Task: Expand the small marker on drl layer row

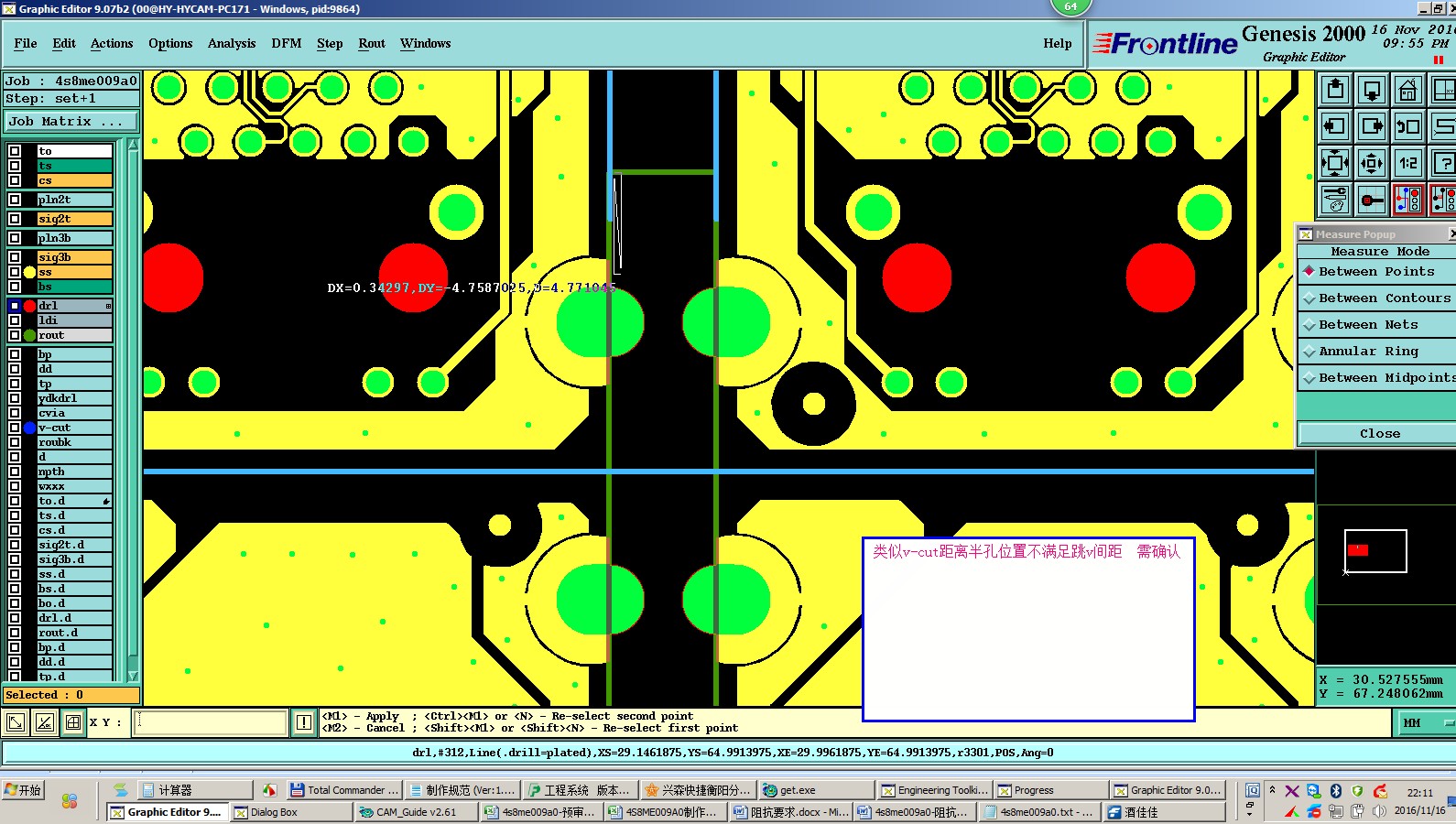Action: [108, 306]
